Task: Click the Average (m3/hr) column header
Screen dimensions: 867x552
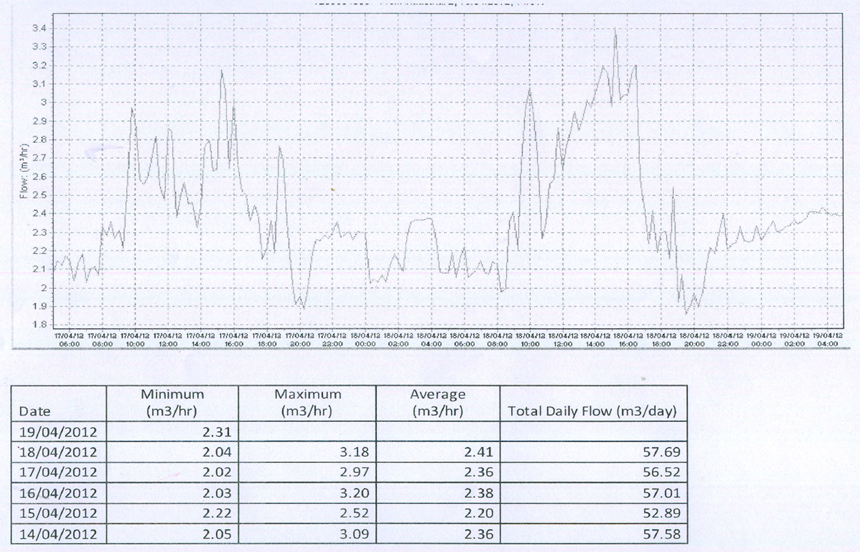Action: pos(437,402)
